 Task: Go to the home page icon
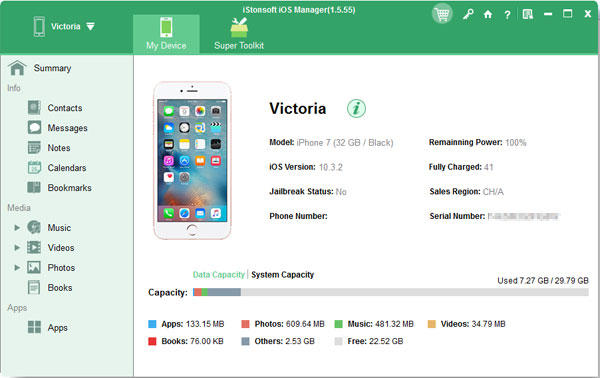click(x=488, y=15)
